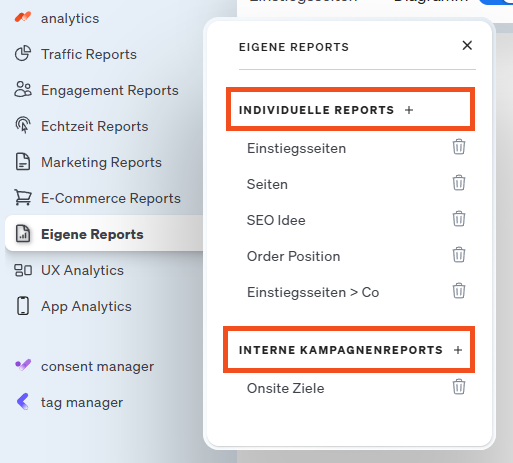The width and height of the screenshot is (513, 463).
Task: Click the UX Analytics layout icon
Action: coord(23,270)
